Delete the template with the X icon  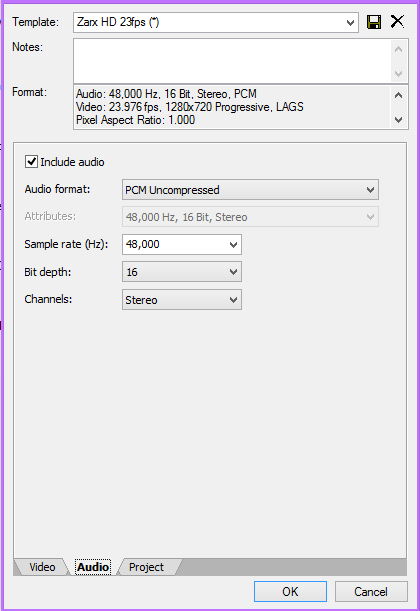pyautogui.click(x=397, y=21)
